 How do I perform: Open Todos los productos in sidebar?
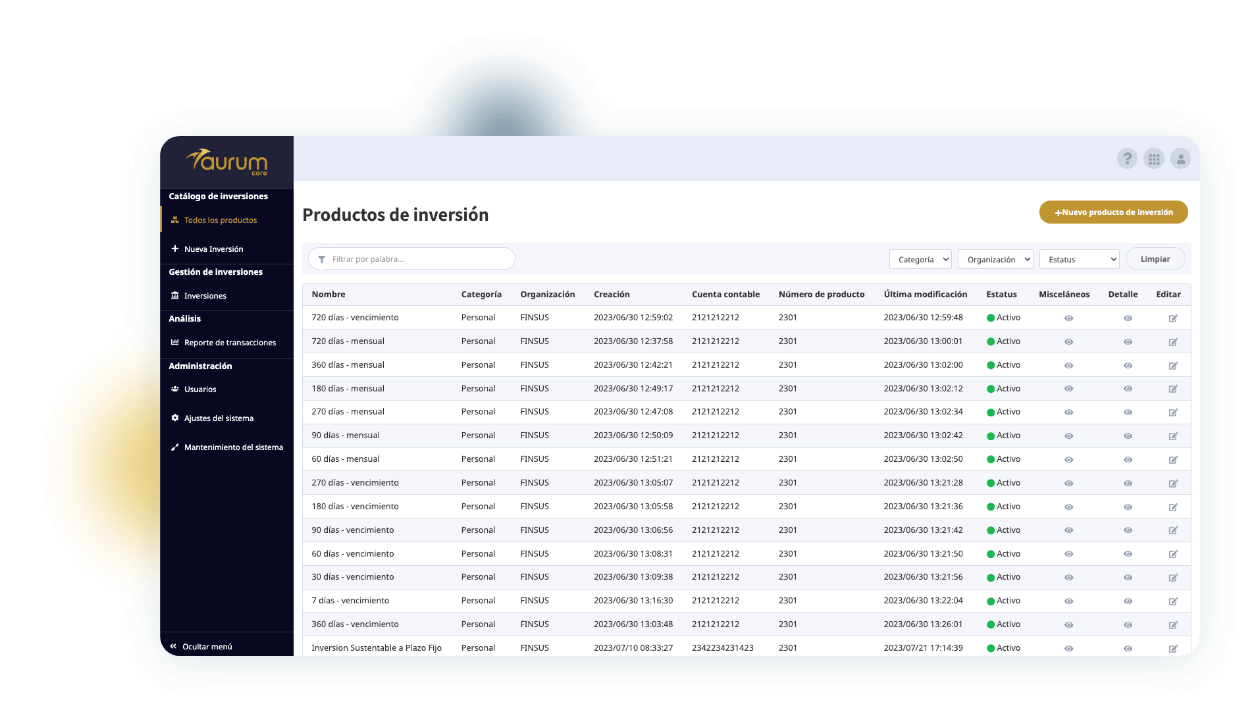[220, 220]
